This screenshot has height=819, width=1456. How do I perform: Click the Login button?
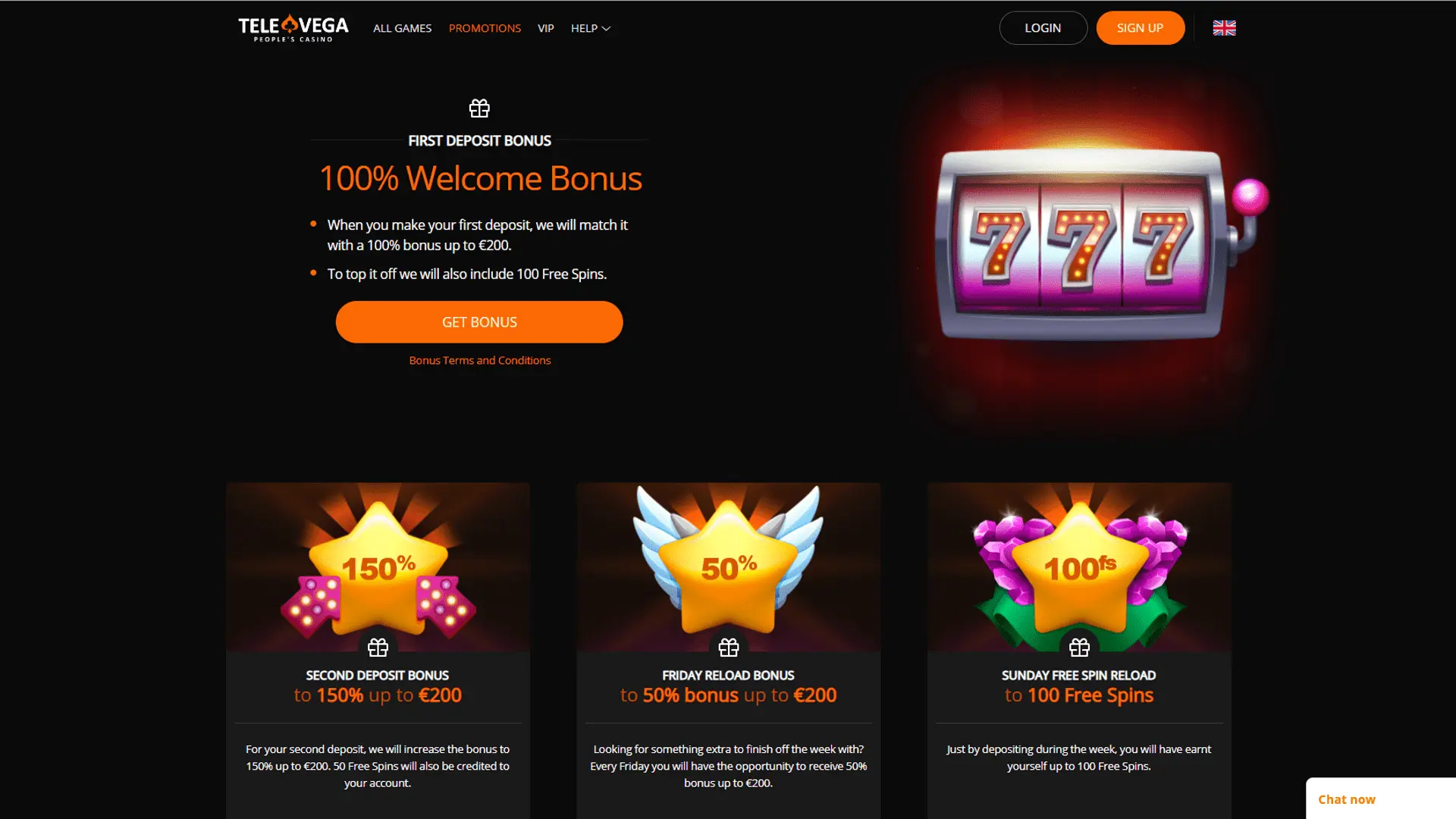[1043, 28]
